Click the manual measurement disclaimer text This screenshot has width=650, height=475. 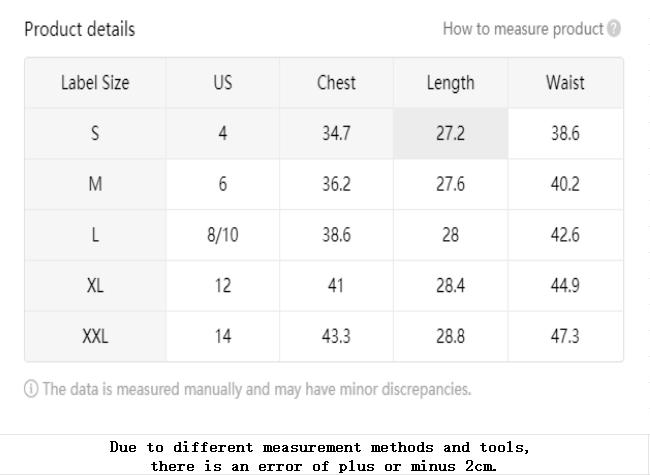click(257, 389)
